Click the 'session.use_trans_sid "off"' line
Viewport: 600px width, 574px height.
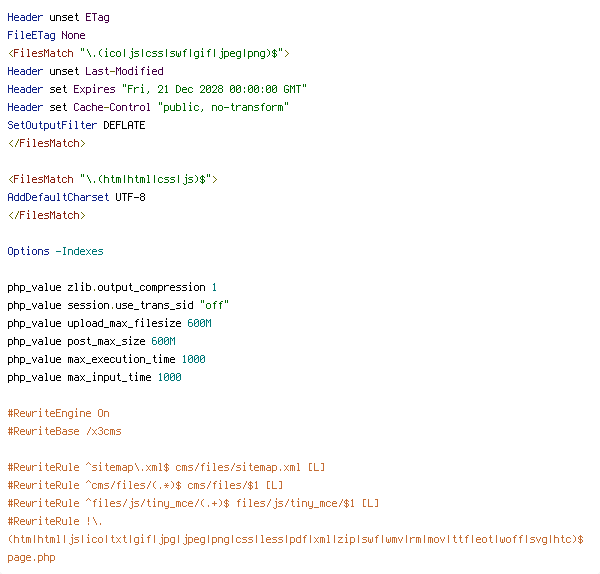118,305
